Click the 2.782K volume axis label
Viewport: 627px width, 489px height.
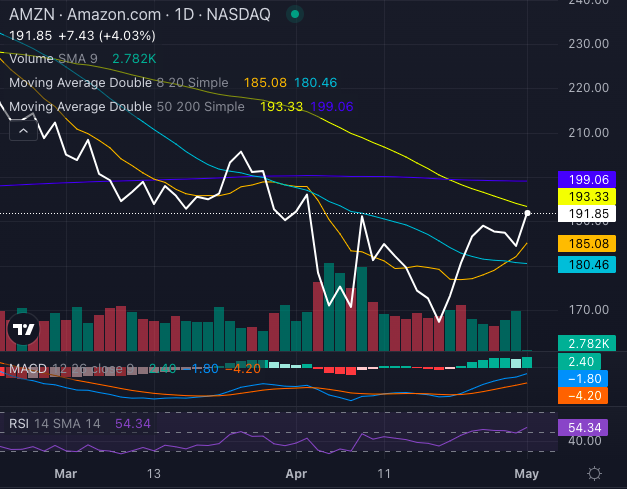pyautogui.click(x=587, y=343)
